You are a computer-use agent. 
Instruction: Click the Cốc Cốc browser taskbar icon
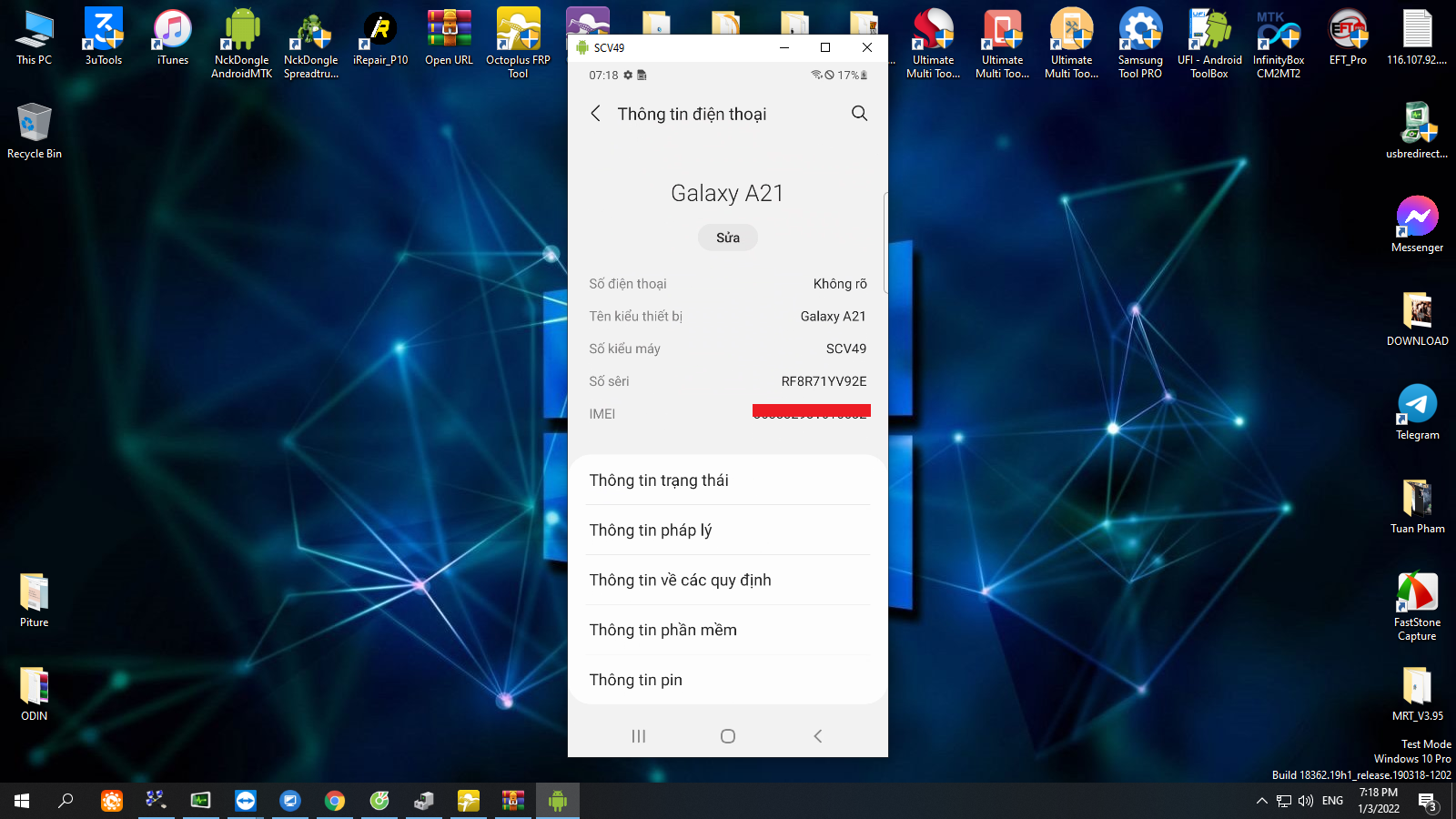point(379,801)
